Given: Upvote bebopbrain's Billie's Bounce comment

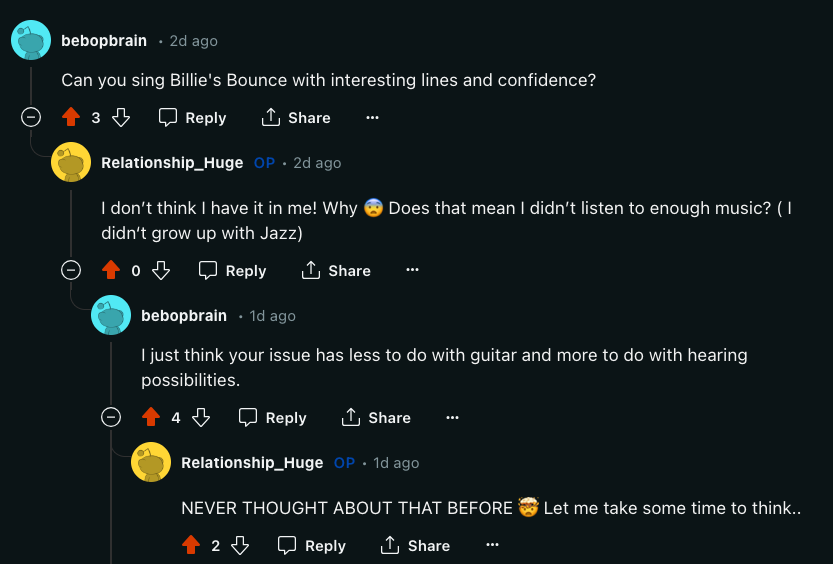Looking at the screenshot, I should click(x=70, y=118).
